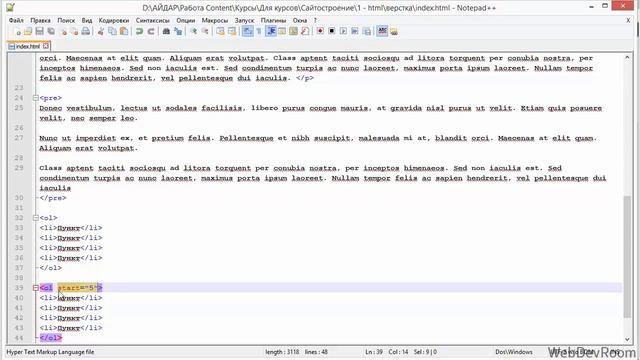Open the Запуск menu
This screenshot has height=360, width=640.
click(244, 20)
